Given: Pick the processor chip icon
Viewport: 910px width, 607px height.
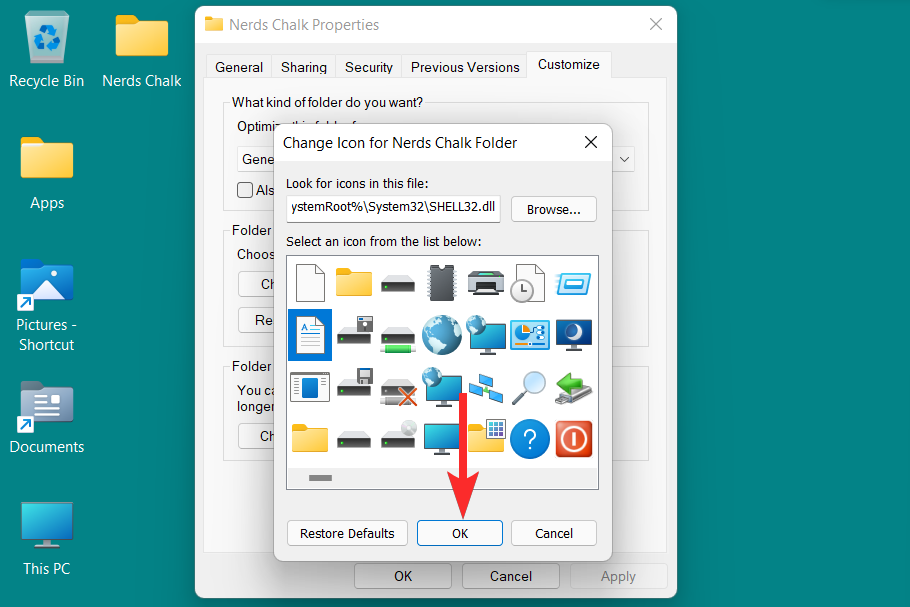Looking at the screenshot, I should tap(442, 283).
